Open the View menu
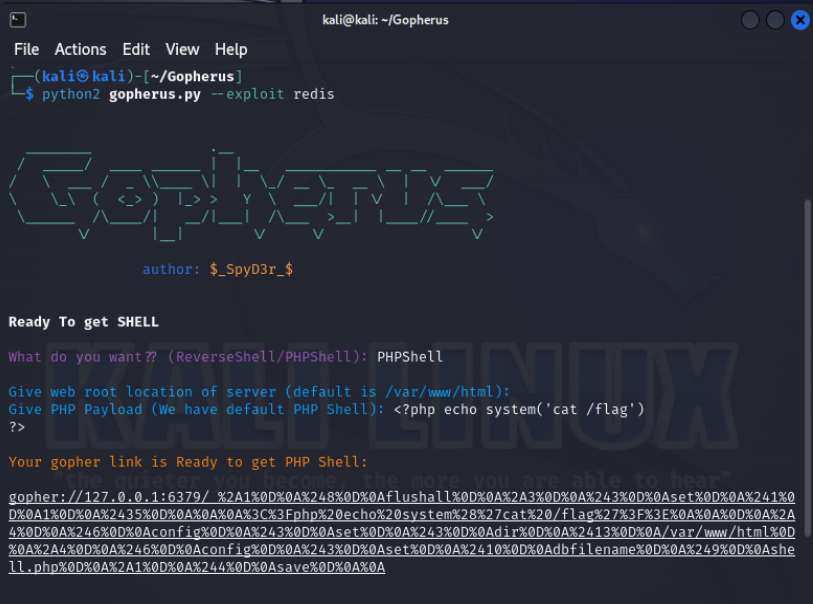The image size is (813, 604). [182, 49]
